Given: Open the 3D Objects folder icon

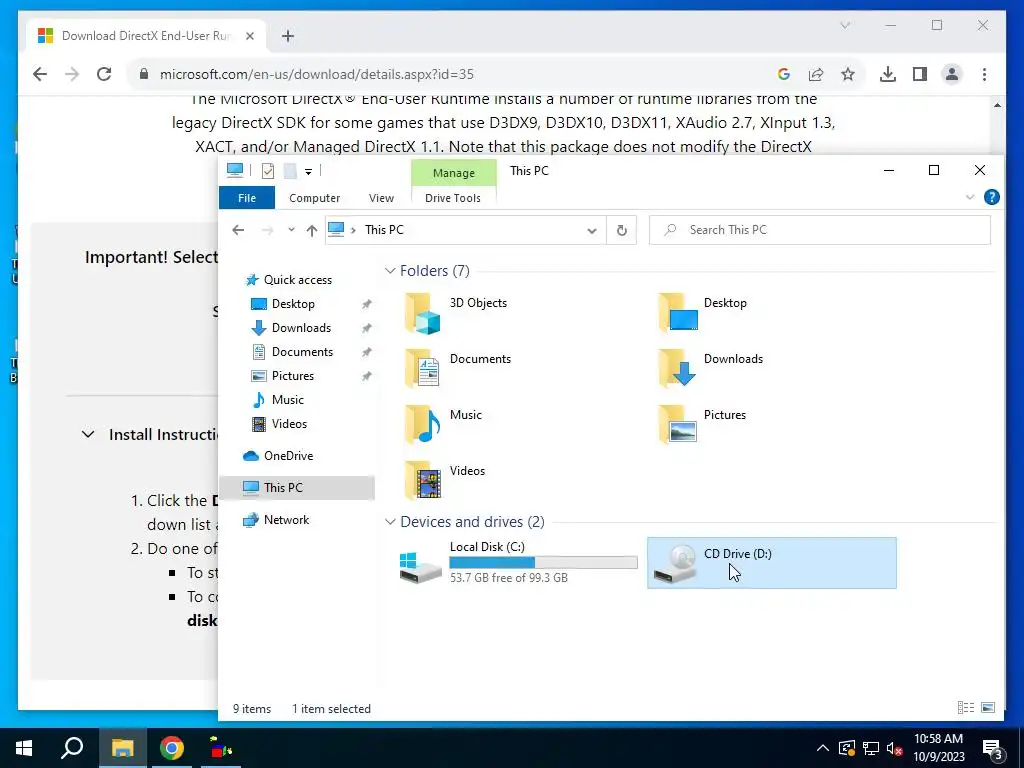Looking at the screenshot, I should tap(422, 313).
